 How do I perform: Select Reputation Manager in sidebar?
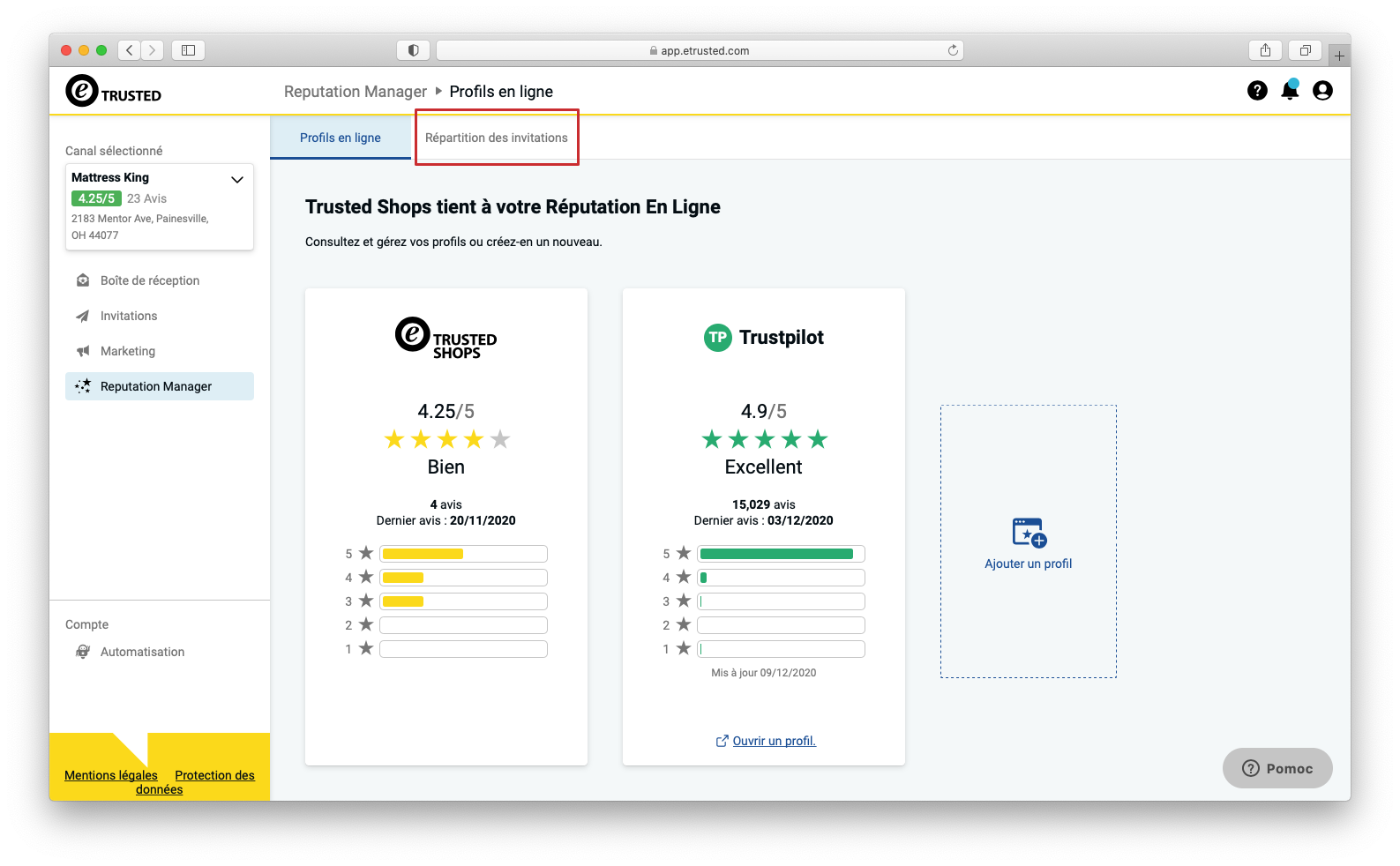160,386
